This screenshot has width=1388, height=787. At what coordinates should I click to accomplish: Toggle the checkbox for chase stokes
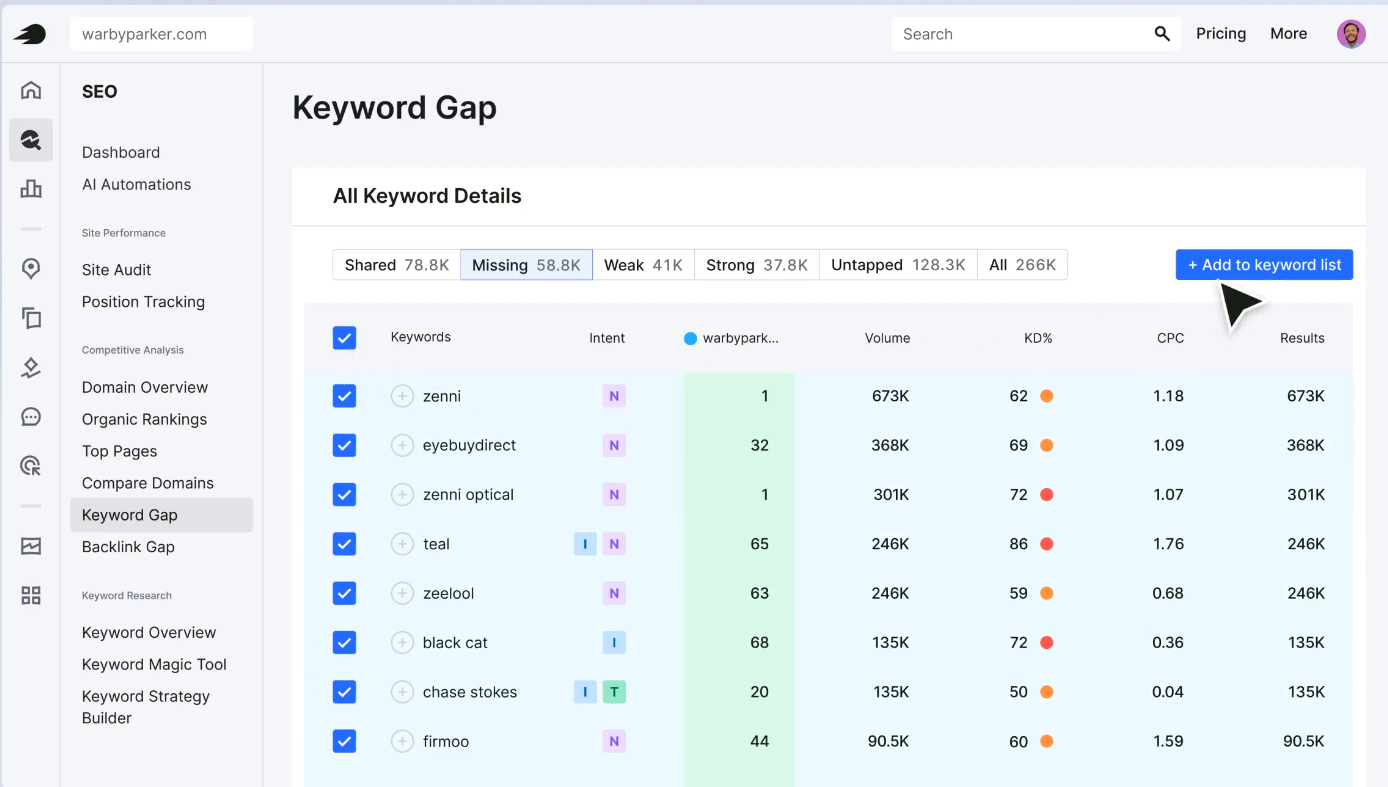point(344,692)
